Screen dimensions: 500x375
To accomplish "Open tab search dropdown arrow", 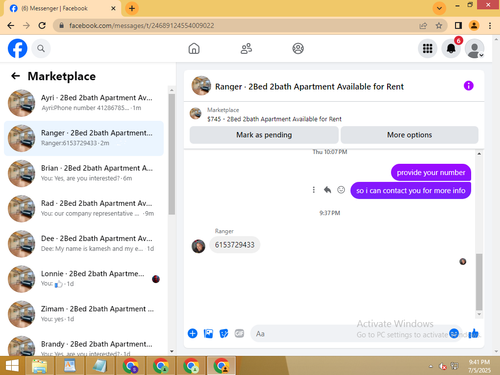I will click(439, 8).
